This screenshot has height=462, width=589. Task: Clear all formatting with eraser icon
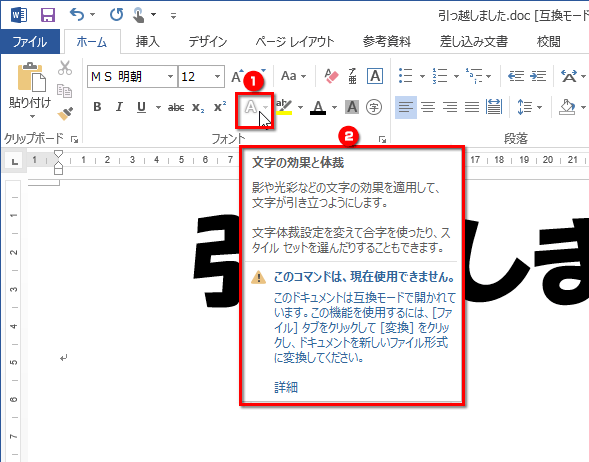click(332, 76)
